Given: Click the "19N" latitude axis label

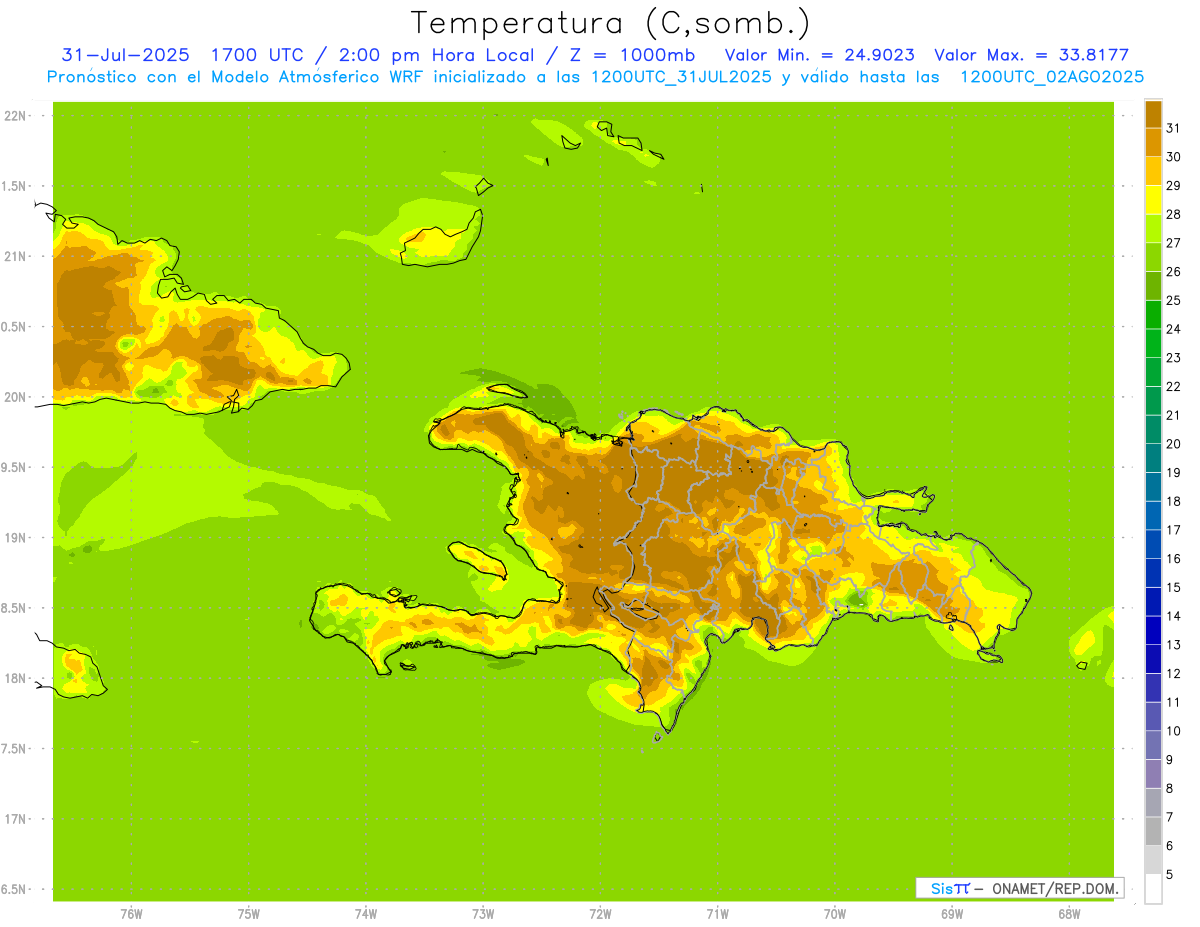Looking at the screenshot, I should (15, 538).
